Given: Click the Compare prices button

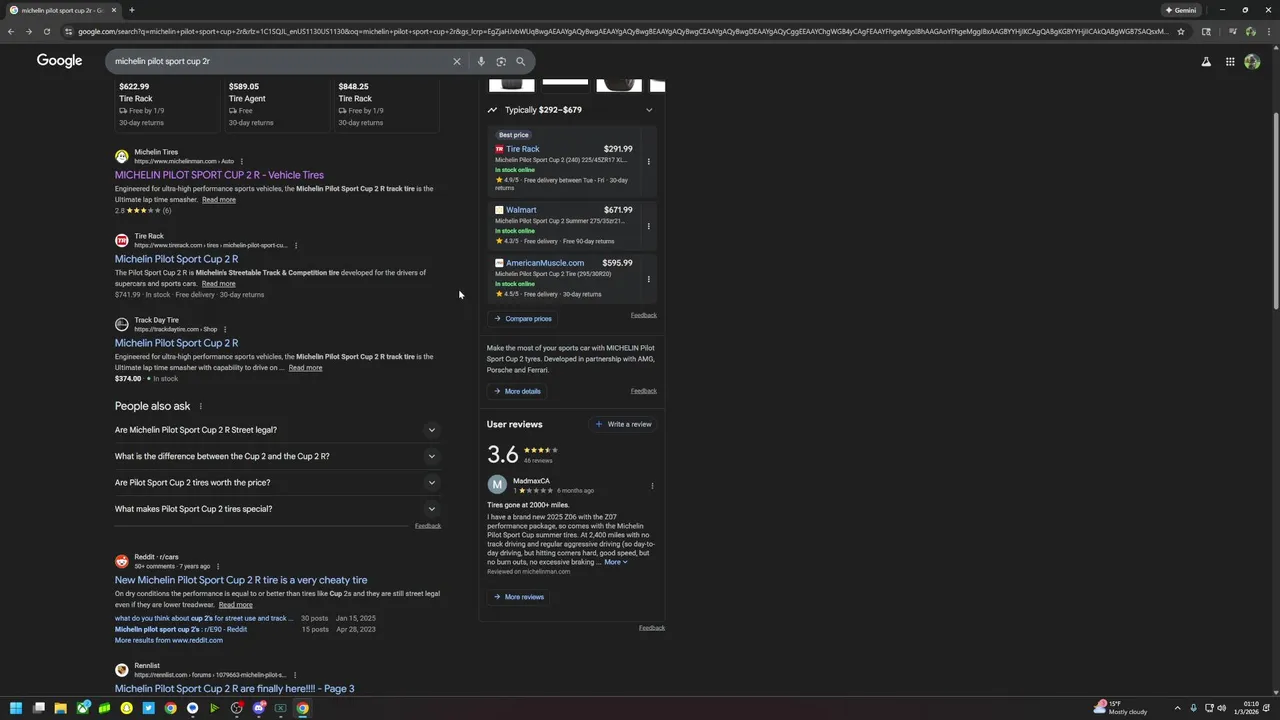Looking at the screenshot, I should [x=523, y=319].
